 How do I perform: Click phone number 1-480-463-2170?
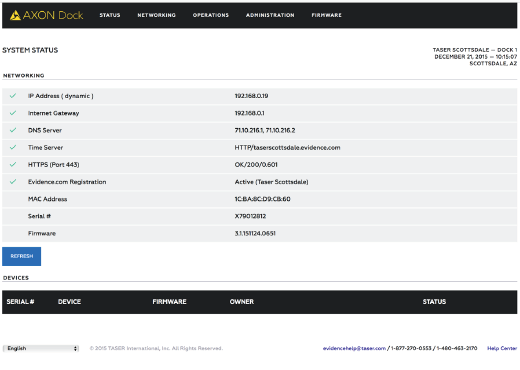click(x=457, y=348)
